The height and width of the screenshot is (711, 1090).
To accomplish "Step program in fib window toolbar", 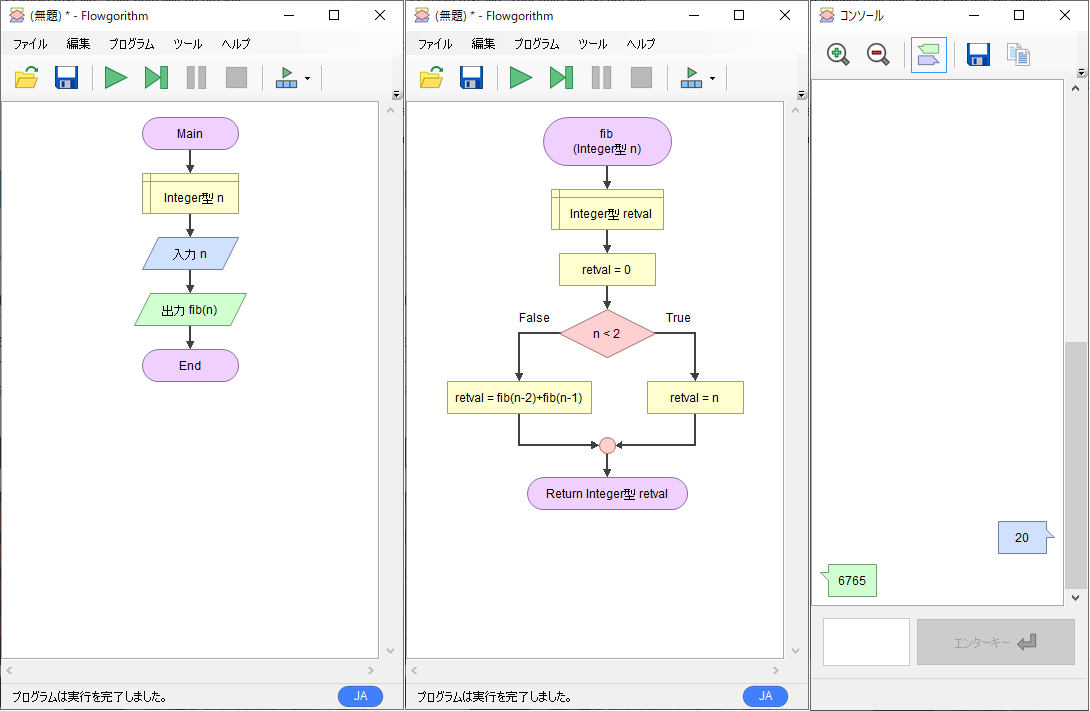I will (x=561, y=78).
